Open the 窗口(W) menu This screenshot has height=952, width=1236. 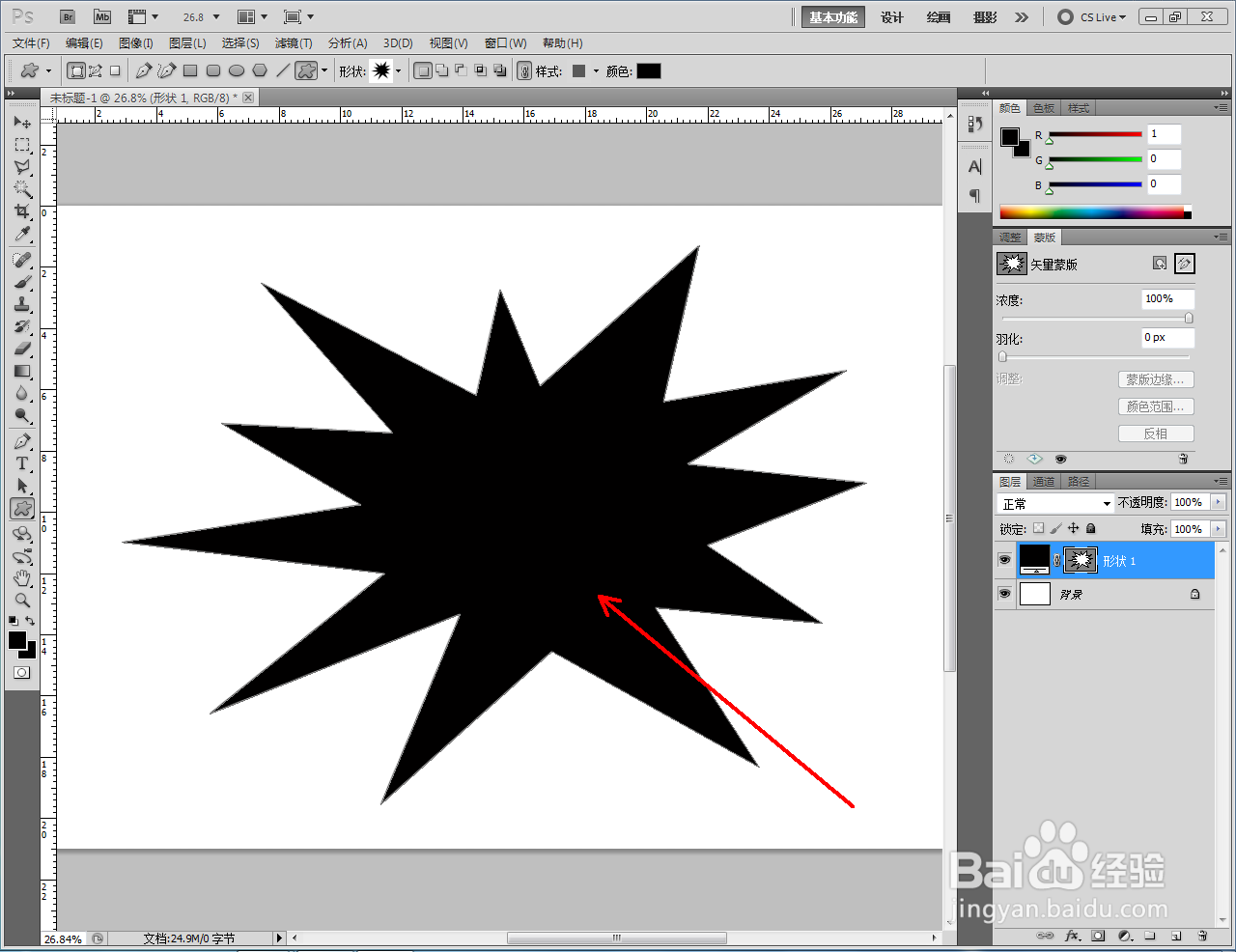coord(506,43)
